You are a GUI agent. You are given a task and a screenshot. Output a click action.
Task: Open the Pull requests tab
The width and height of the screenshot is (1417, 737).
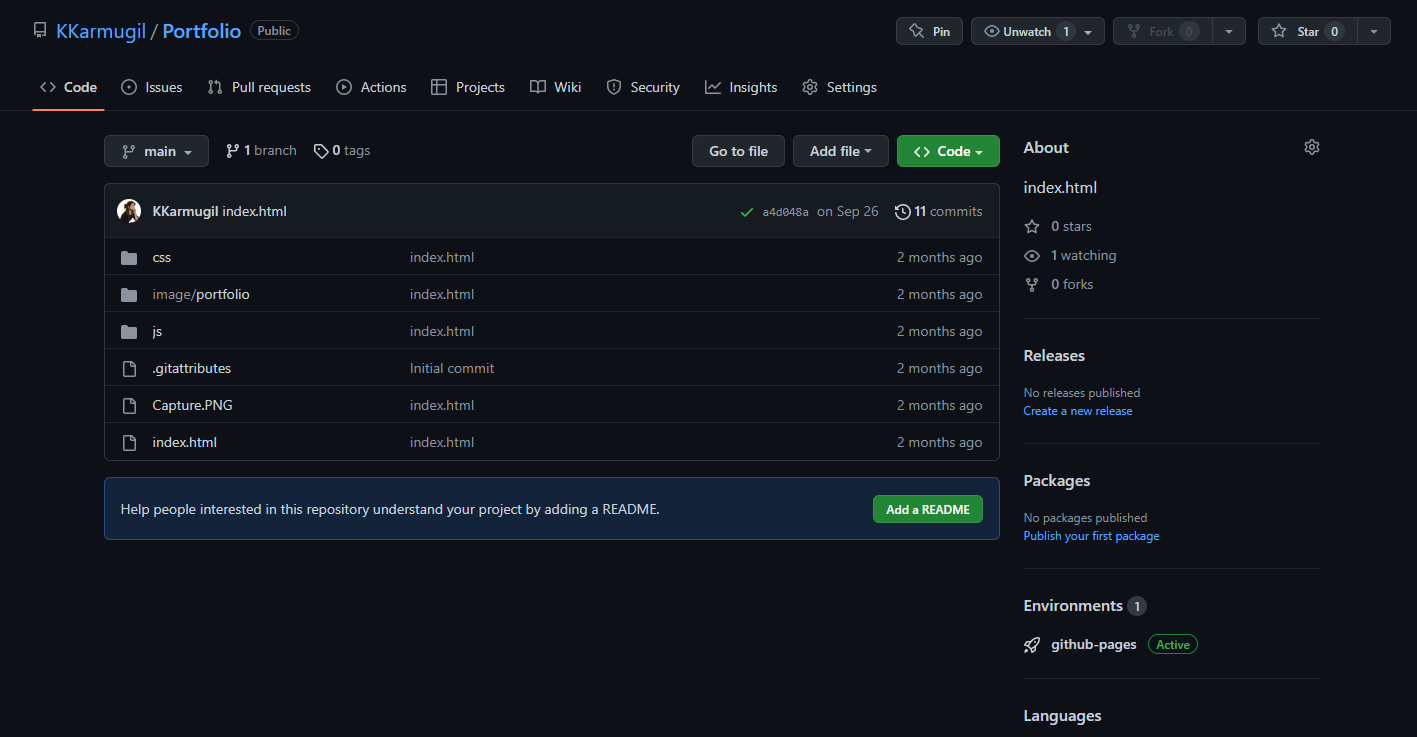(259, 87)
